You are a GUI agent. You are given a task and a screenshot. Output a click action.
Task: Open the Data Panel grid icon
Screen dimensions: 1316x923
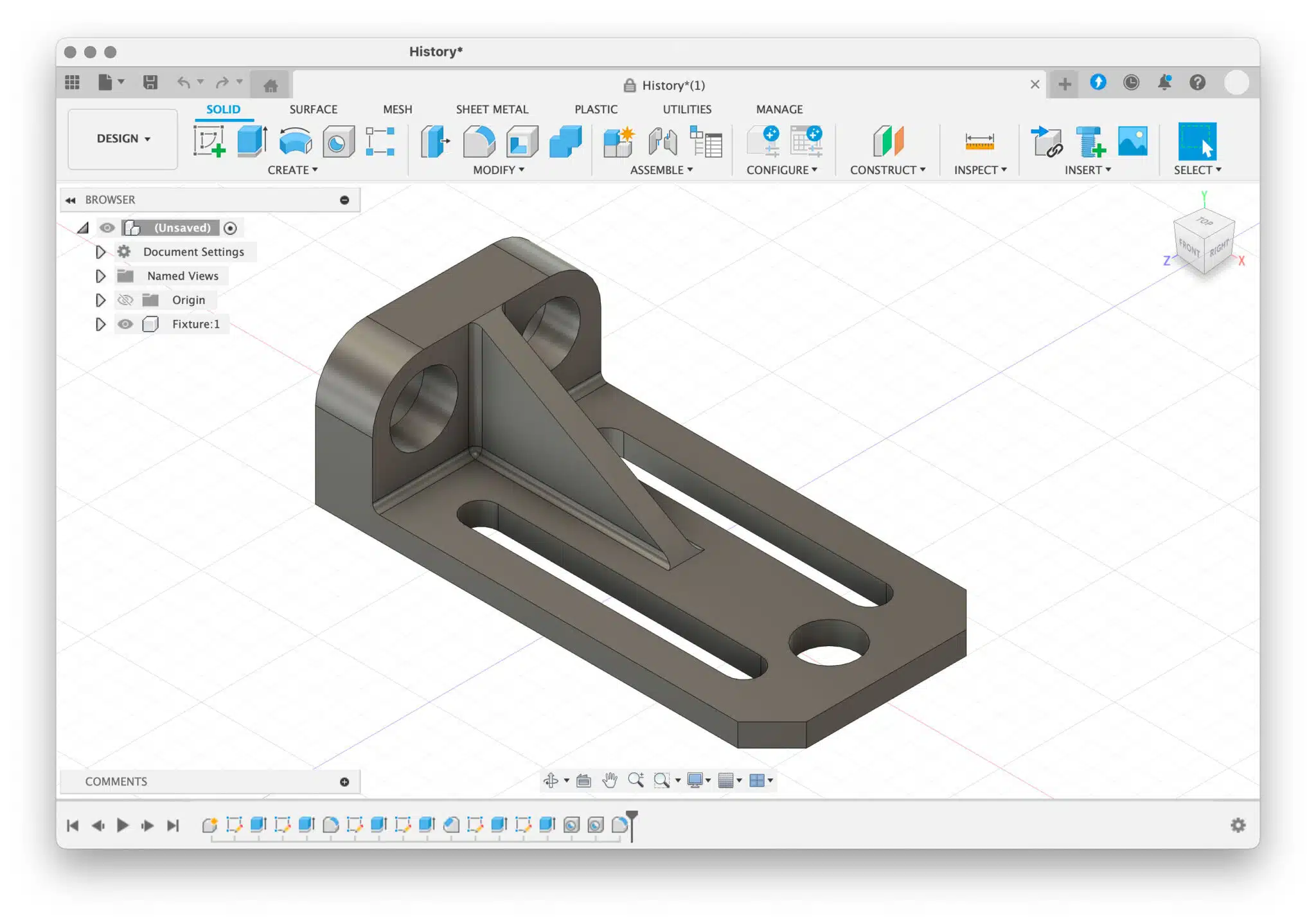coord(73,82)
